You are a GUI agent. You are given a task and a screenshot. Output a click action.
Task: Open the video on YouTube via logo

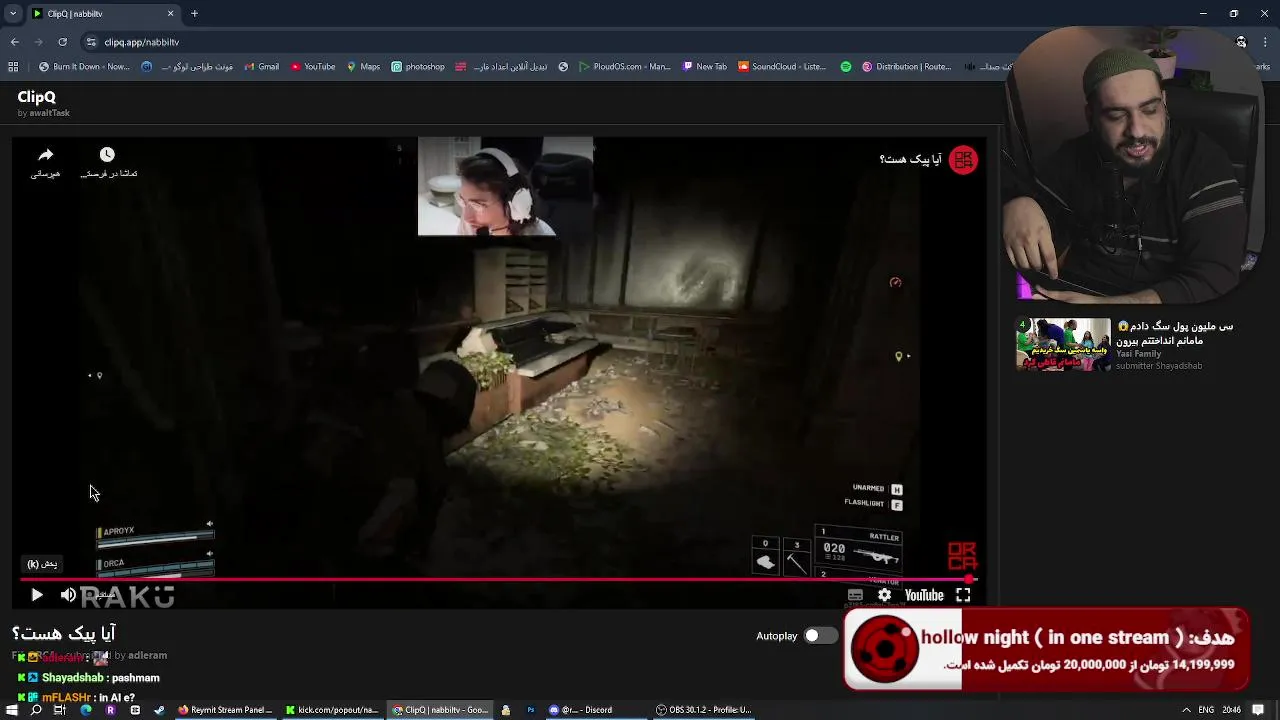[x=924, y=595]
